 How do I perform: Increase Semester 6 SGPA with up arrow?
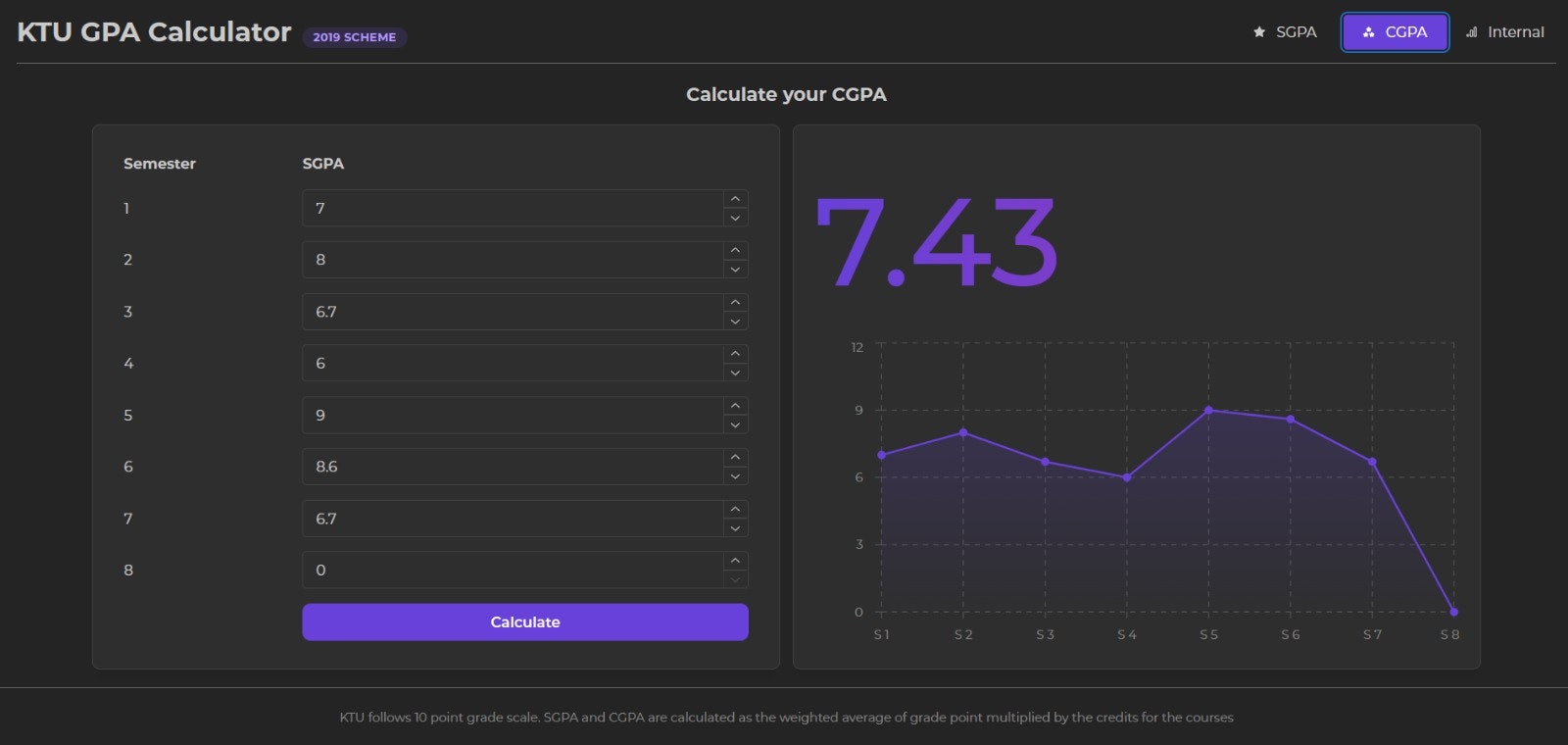(735, 458)
